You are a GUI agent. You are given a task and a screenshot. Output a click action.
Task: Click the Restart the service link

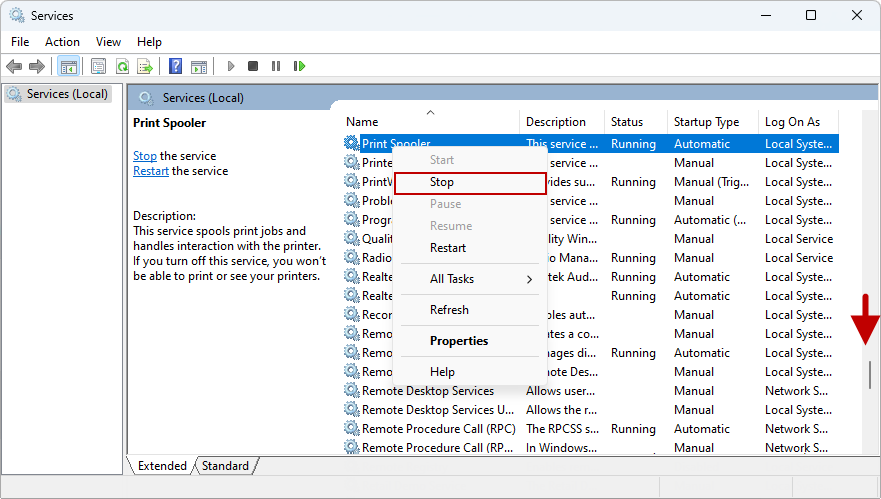point(151,171)
